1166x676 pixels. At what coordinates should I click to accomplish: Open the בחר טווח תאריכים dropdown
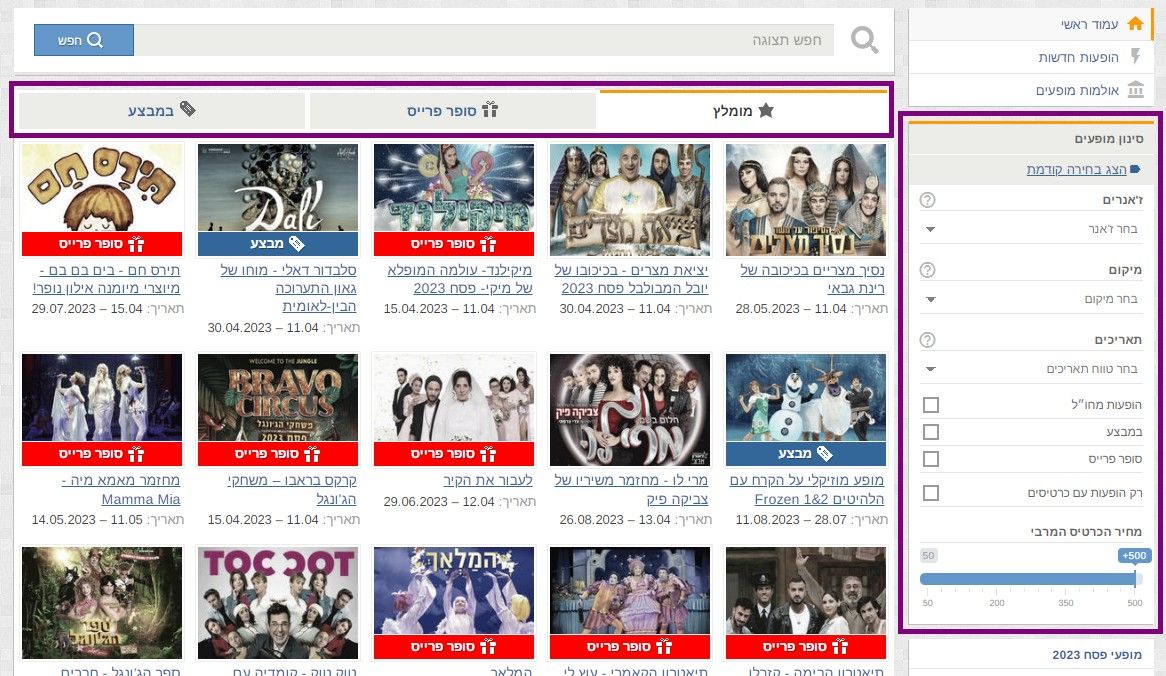[x=1030, y=369]
